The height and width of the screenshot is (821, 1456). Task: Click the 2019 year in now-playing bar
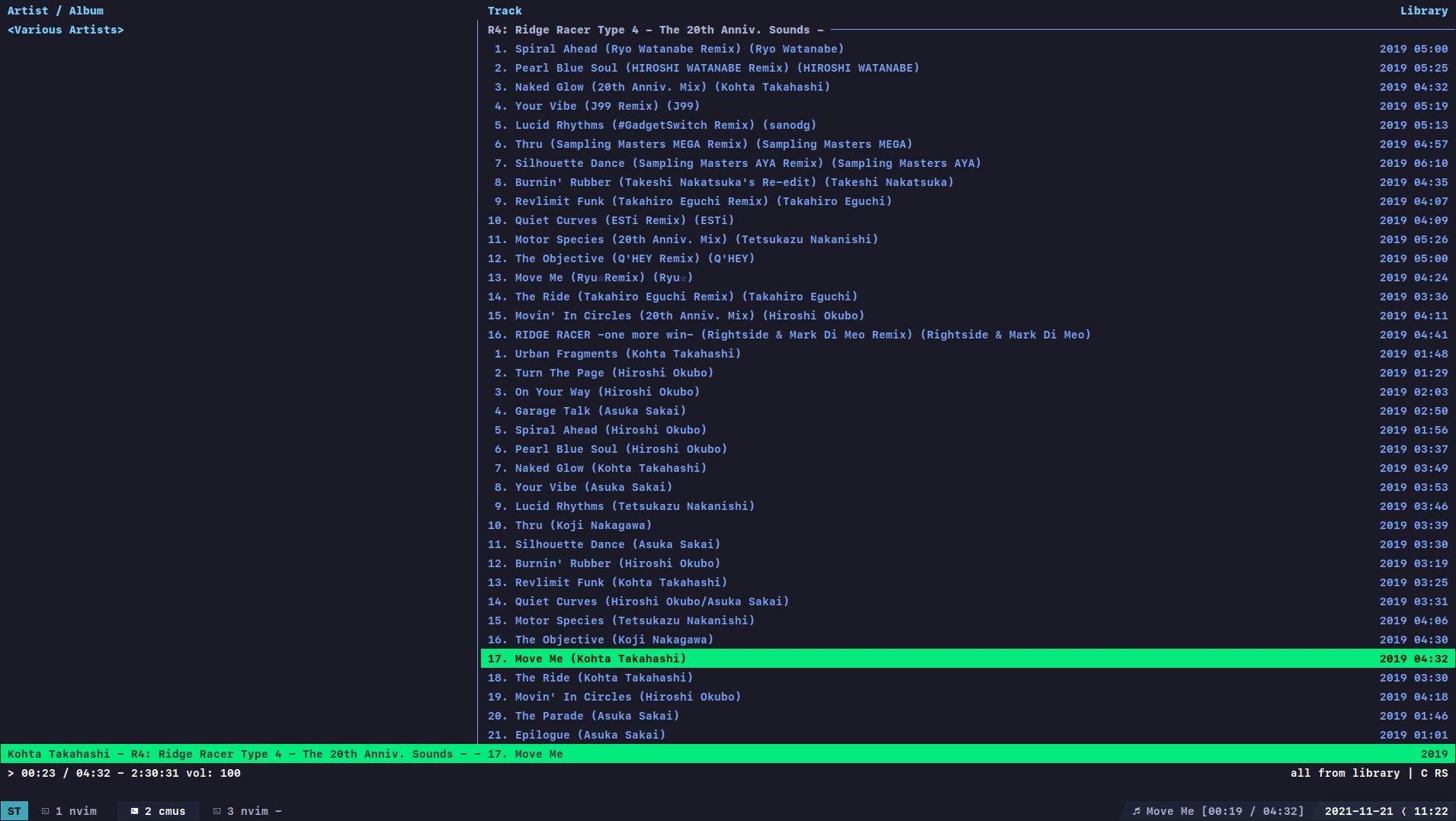(x=1434, y=754)
